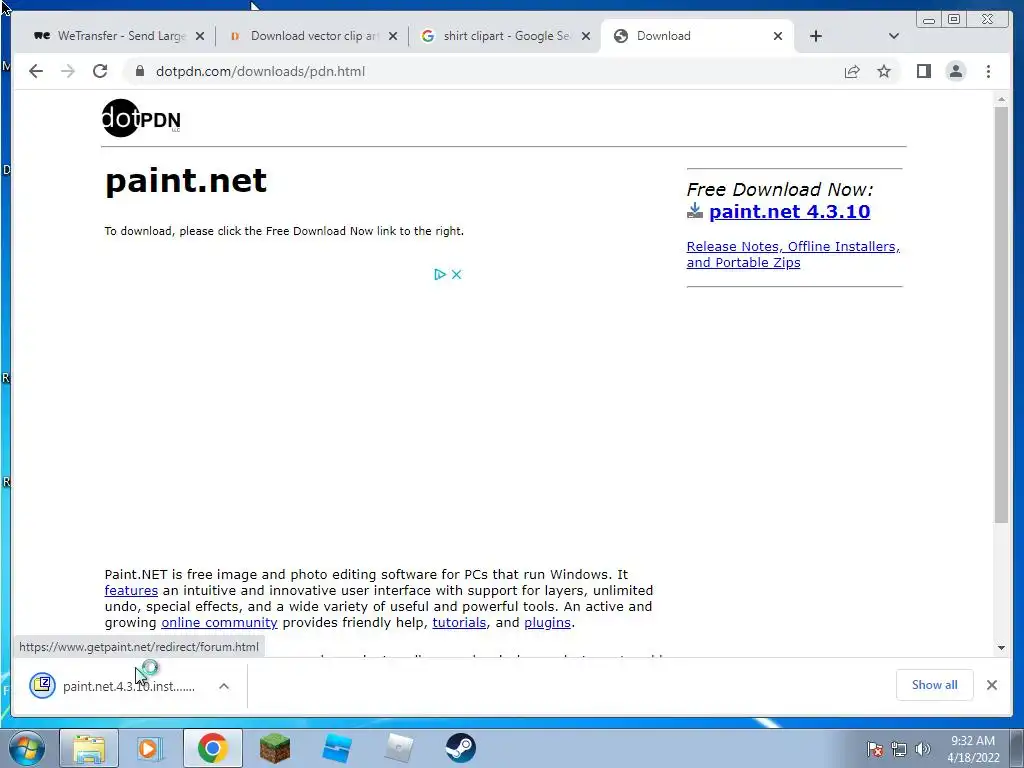
Task: Bookmark this page with the star icon
Action: coord(884,71)
